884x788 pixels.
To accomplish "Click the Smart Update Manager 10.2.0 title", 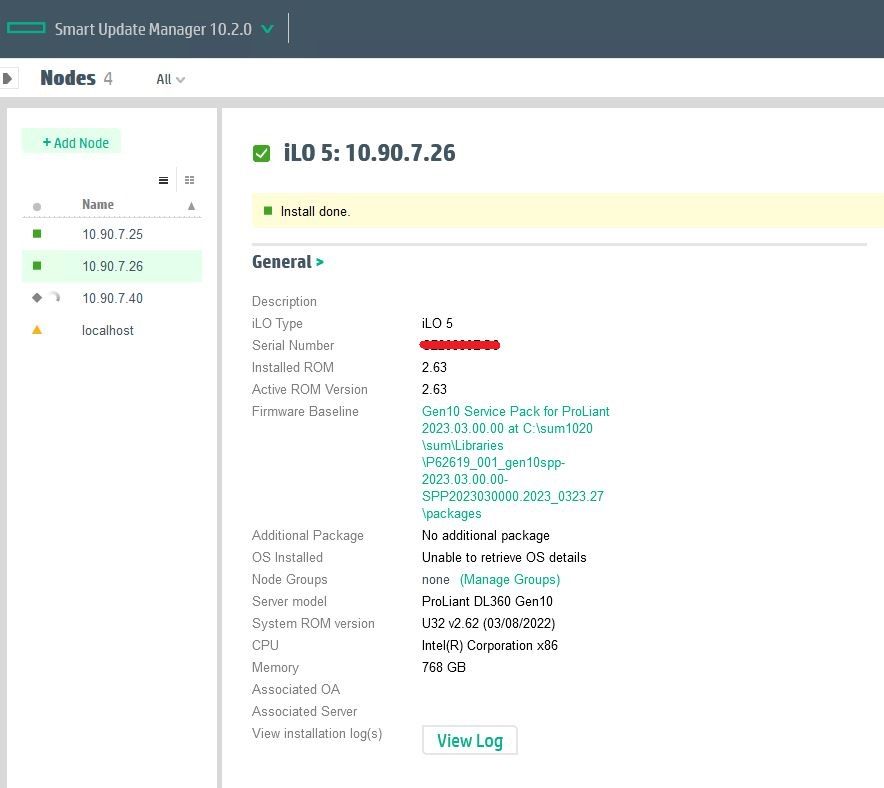I will [x=153, y=29].
